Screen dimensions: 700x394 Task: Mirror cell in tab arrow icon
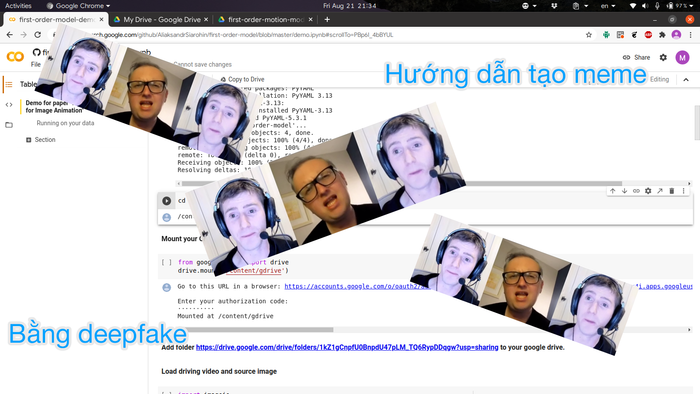660,191
